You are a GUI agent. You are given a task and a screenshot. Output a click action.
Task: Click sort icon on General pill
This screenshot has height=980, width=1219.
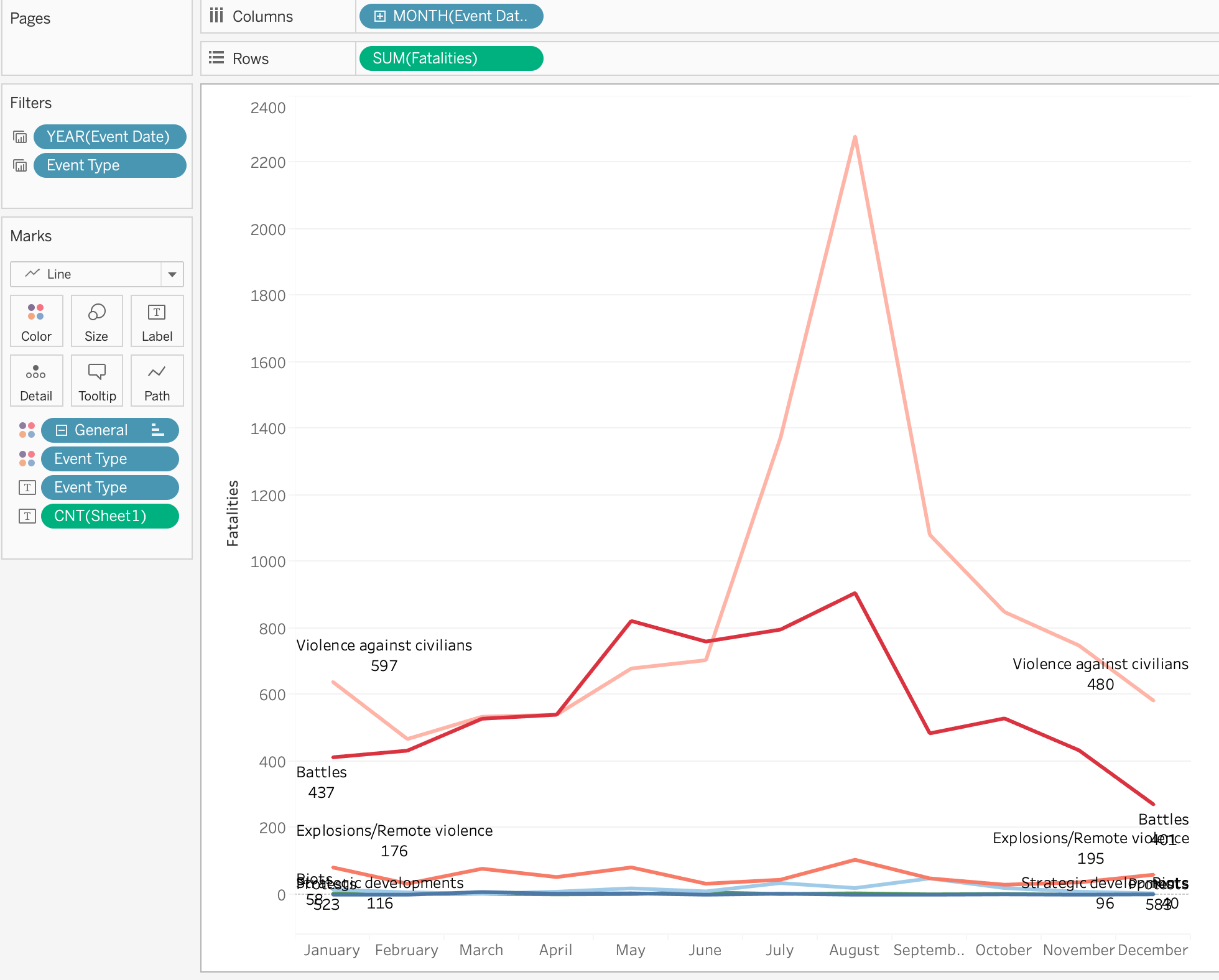[x=158, y=430]
